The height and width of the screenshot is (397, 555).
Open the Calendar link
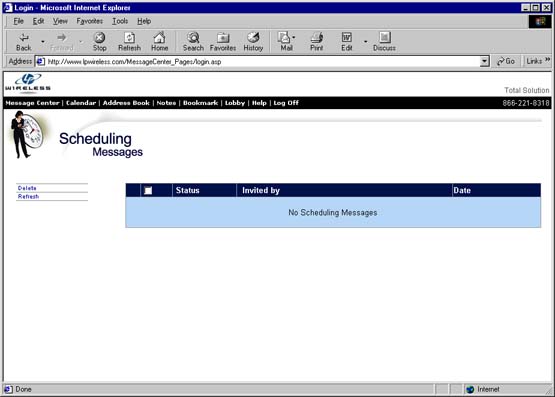(x=81, y=103)
